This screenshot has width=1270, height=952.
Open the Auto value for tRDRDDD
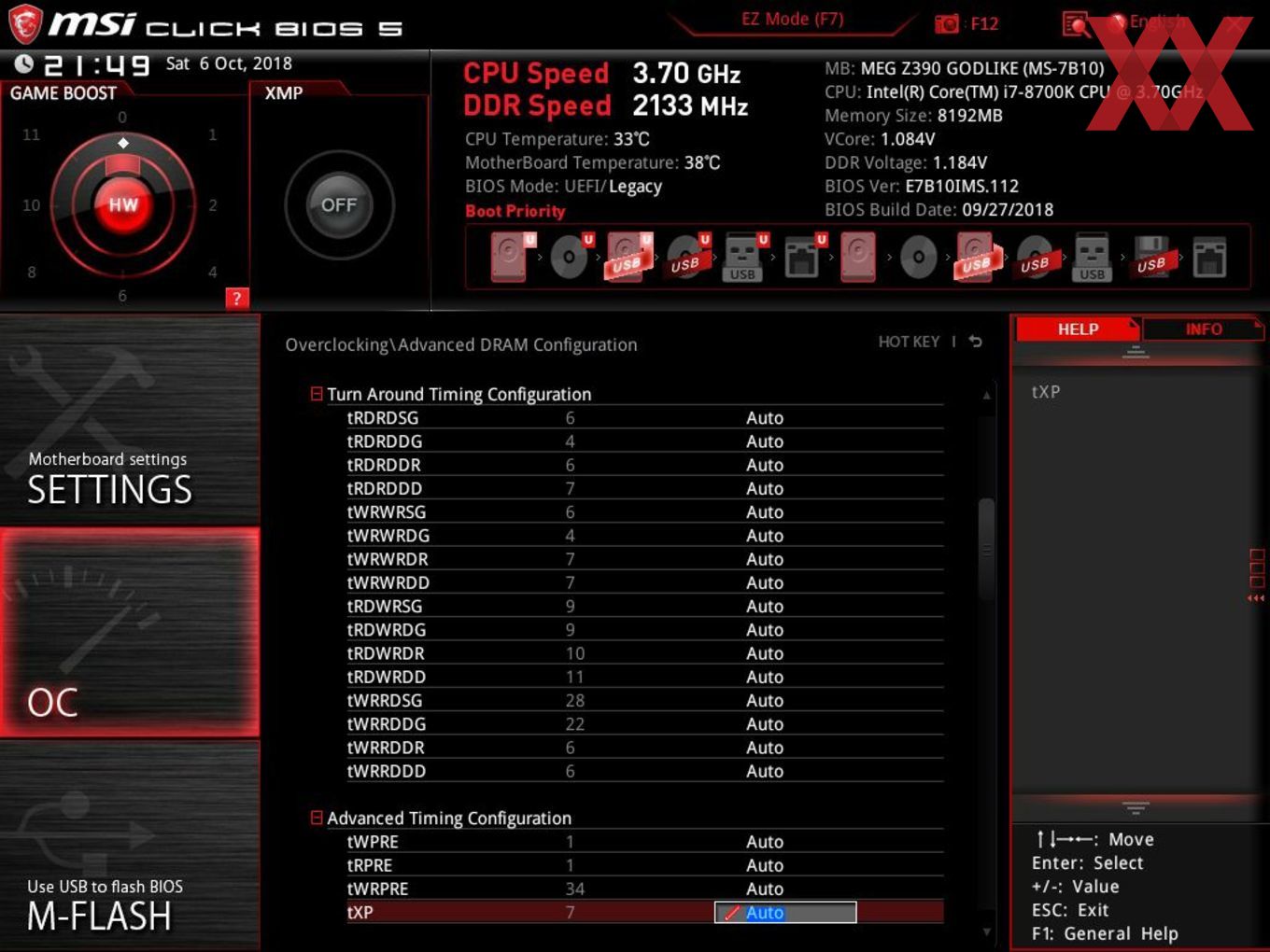pos(765,488)
